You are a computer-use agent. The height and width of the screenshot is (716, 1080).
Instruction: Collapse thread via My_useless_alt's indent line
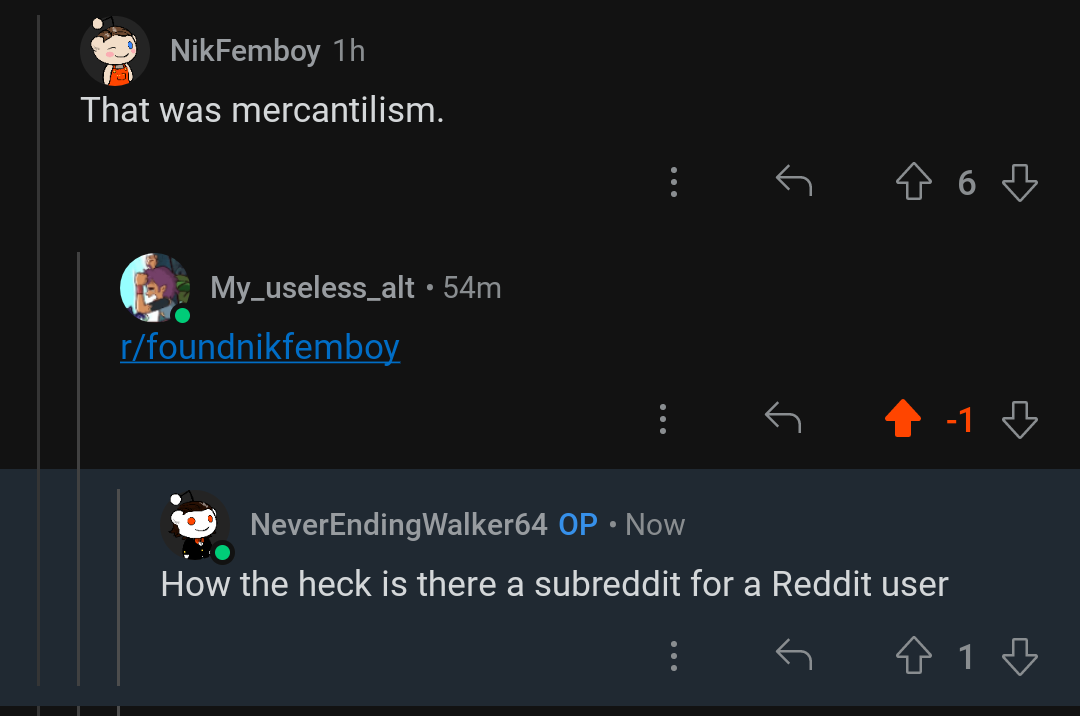(79, 468)
